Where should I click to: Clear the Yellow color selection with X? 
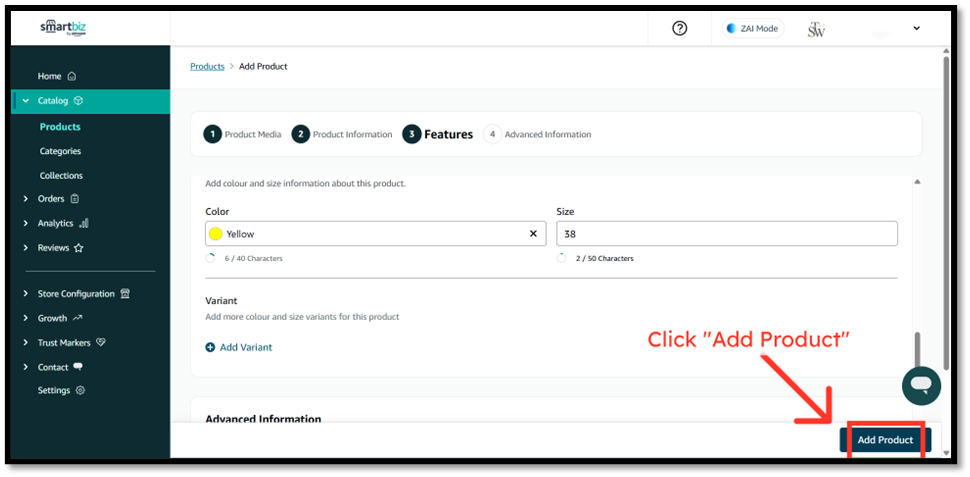point(533,234)
